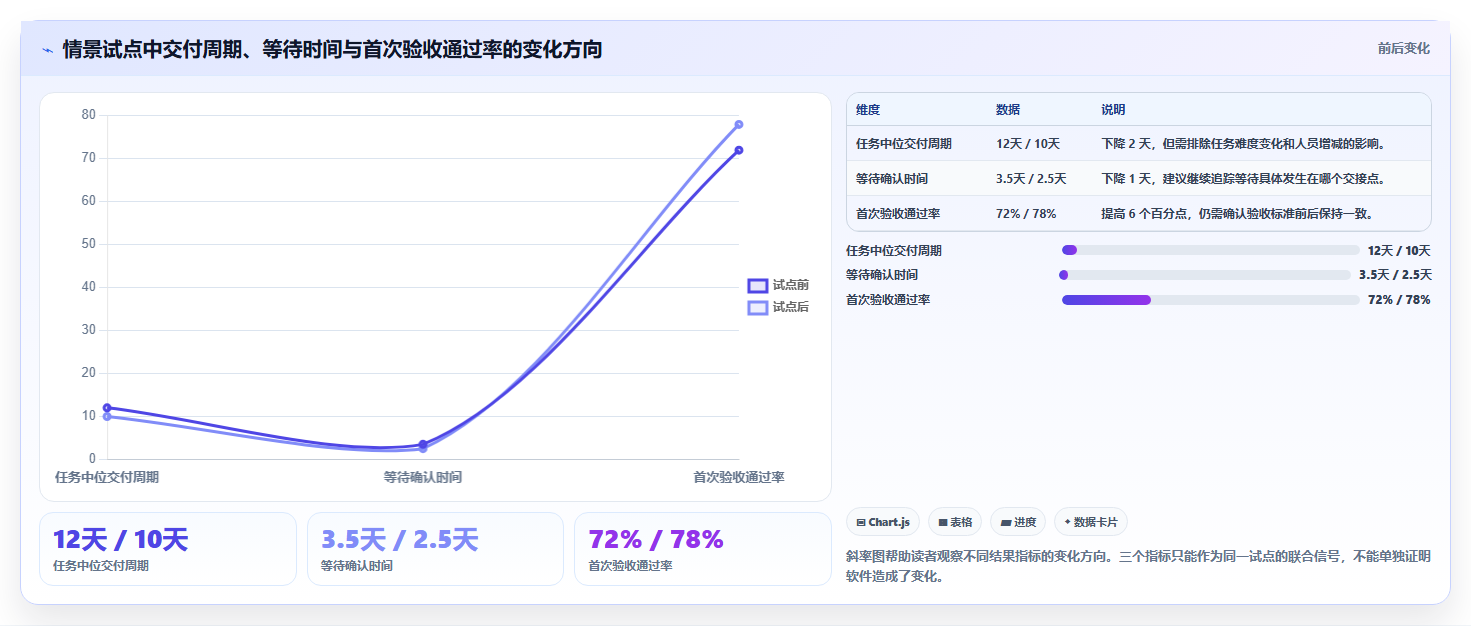Click x-axis label 等待确认时间
Viewport: 1471px width, 626px height.
[423, 477]
